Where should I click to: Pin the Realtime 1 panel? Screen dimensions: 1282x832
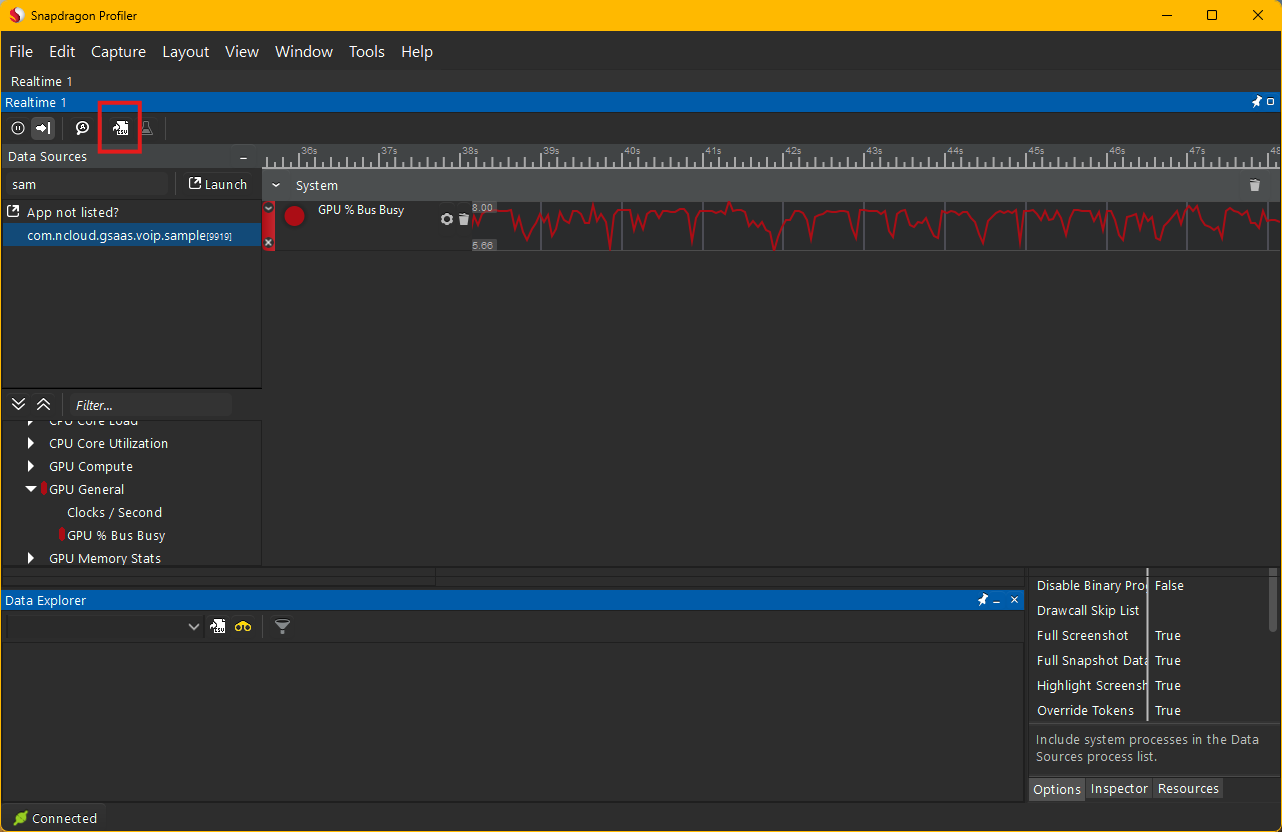[1257, 102]
